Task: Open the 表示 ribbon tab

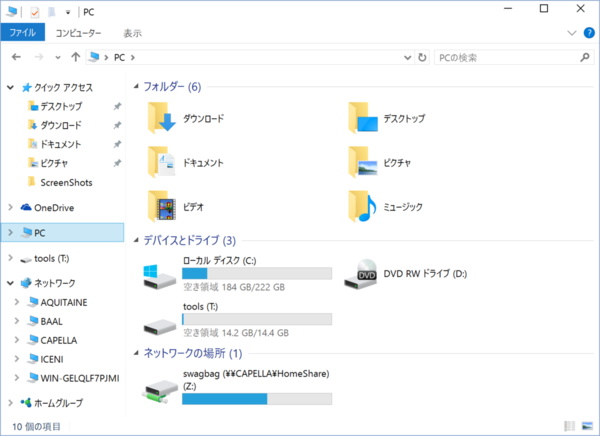Action: (x=132, y=33)
